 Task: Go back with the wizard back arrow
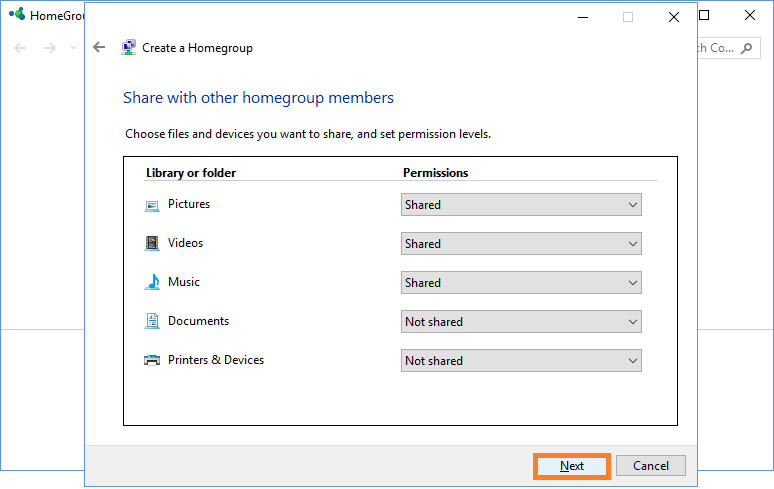(x=99, y=47)
